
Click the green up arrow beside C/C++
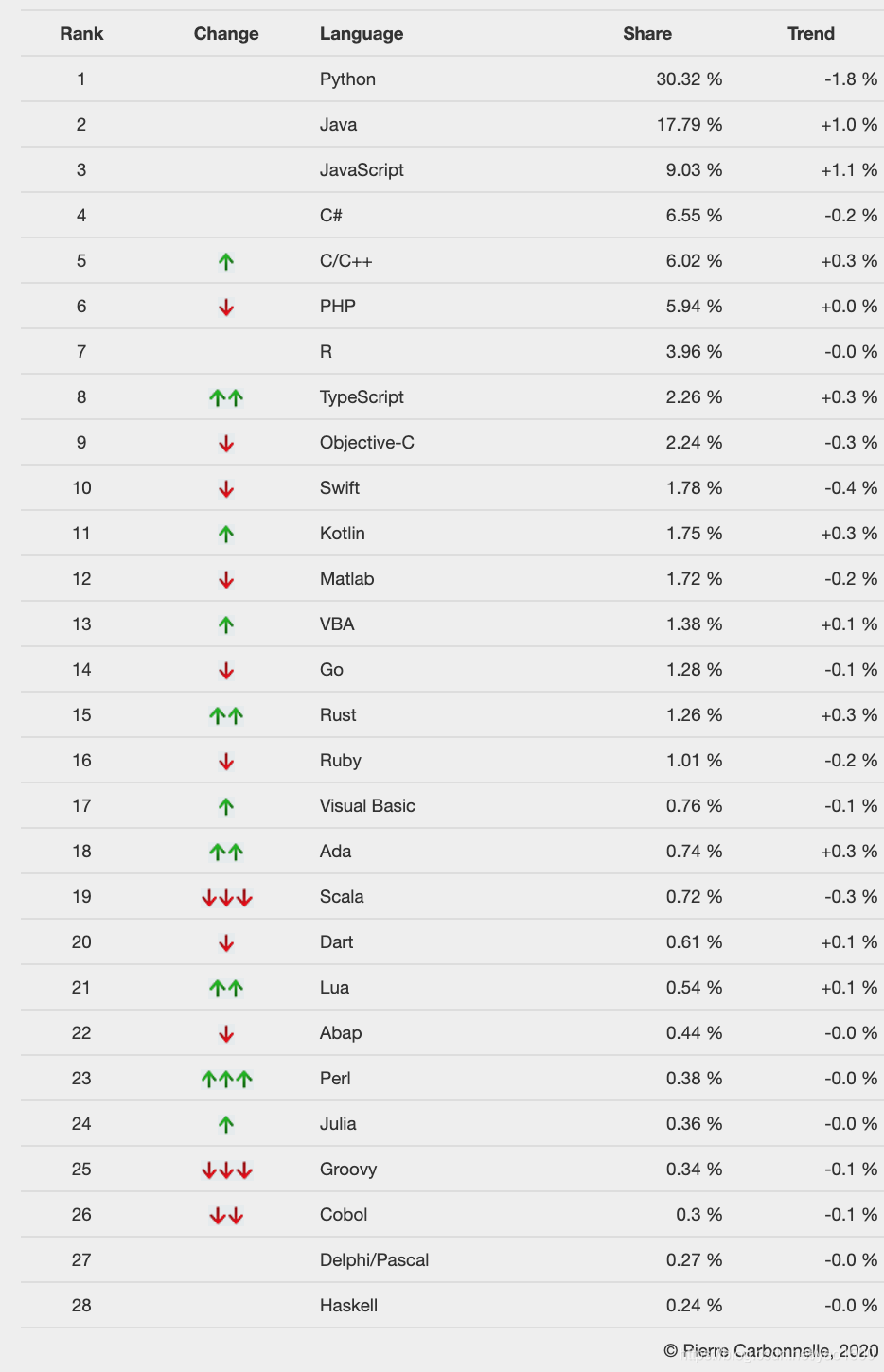(x=225, y=261)
